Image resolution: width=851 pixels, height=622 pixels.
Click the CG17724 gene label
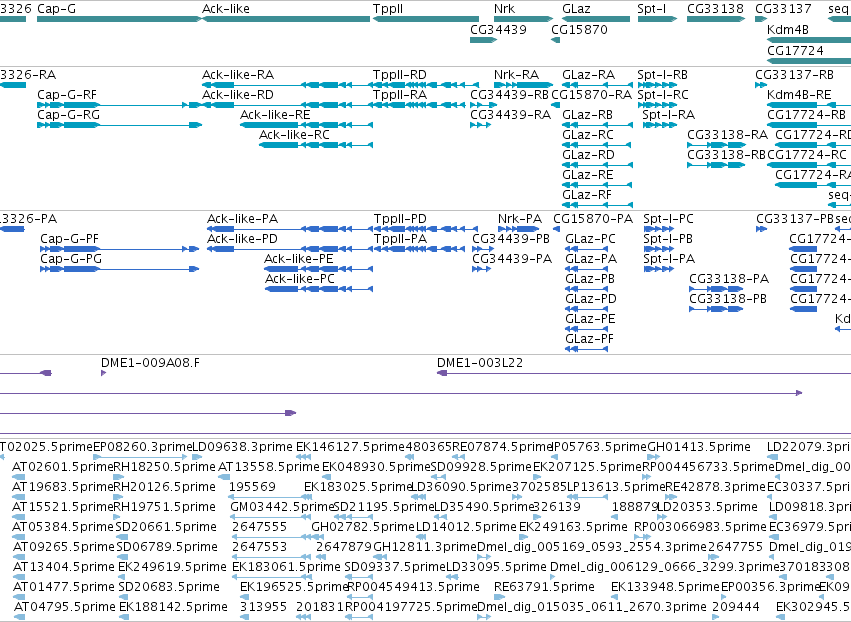click(795, 50)
